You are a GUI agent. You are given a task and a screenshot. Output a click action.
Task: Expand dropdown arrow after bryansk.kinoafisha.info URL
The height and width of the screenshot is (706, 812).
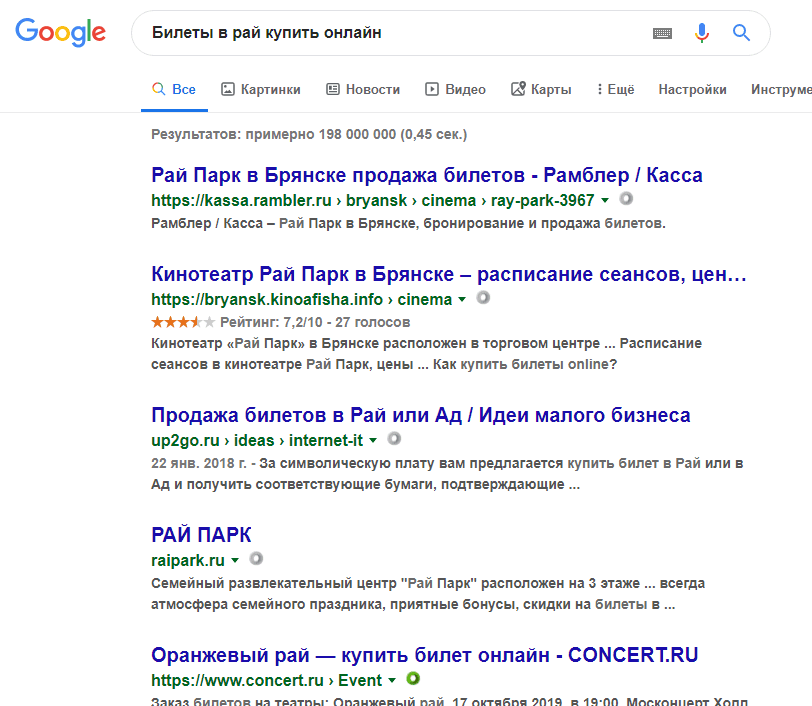pos(462,300)
